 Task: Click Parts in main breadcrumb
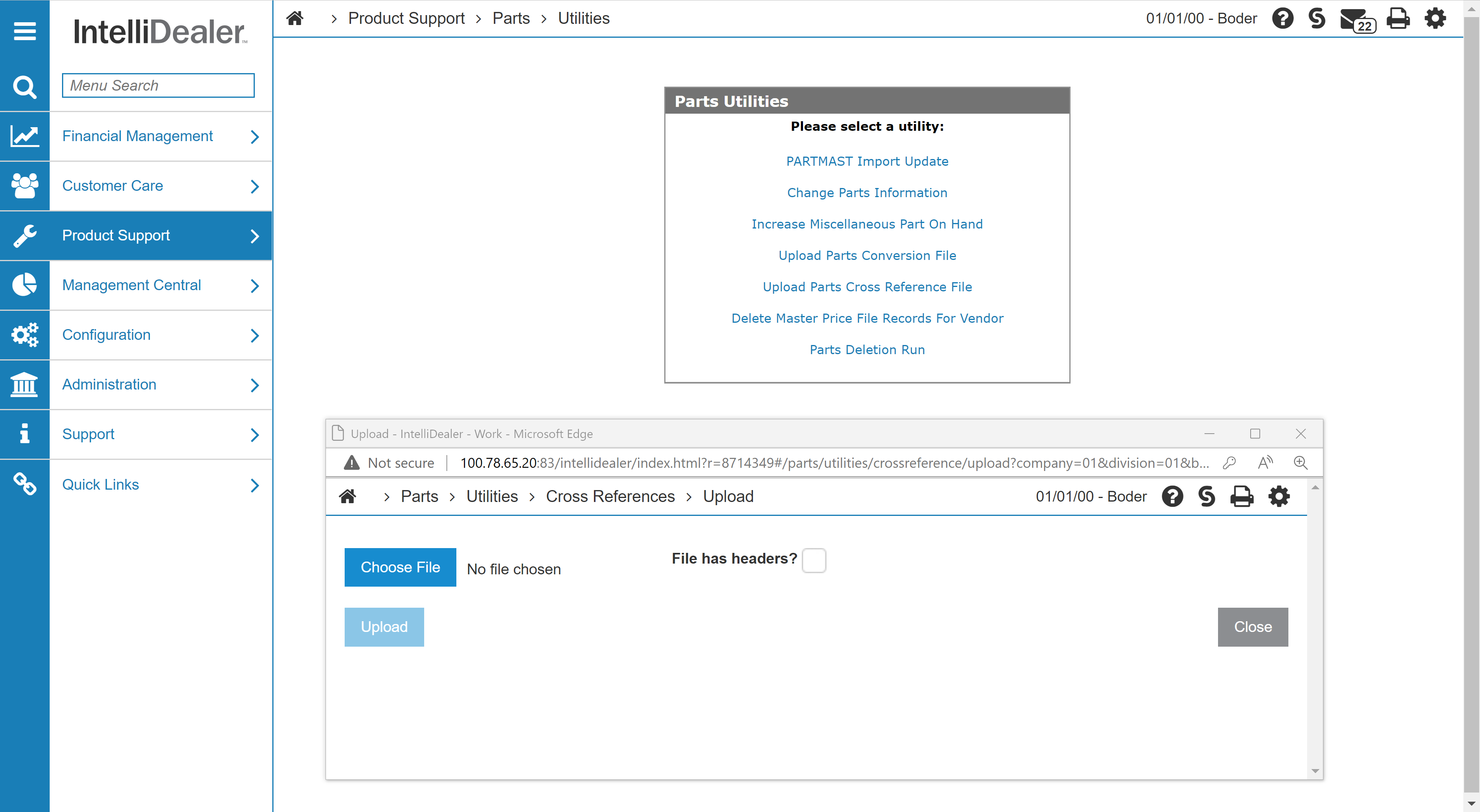tap(511, 18)
